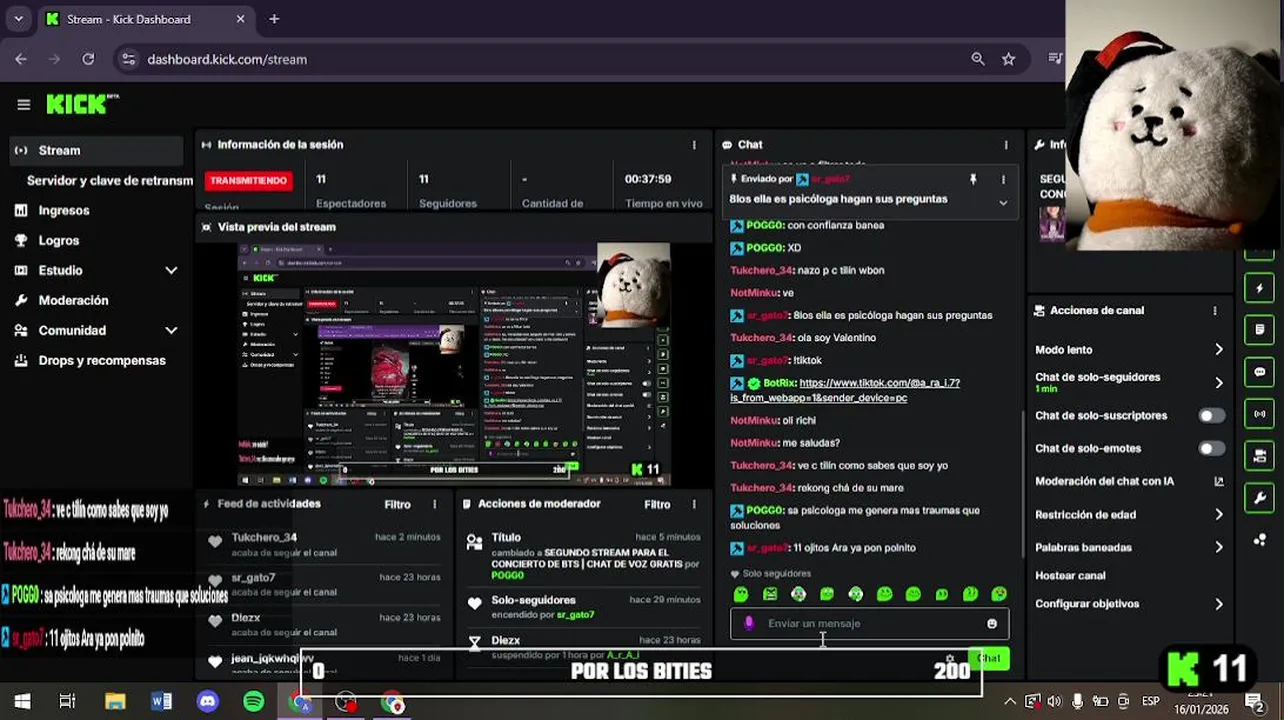
Task: Open the emoji picker in chat input
Action: (x=992, y=623)
